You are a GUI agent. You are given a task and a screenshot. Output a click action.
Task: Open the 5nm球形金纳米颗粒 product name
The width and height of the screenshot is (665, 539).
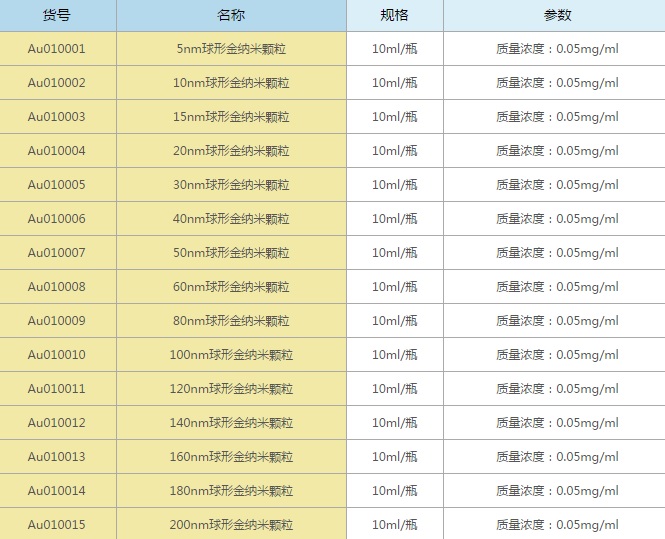coord(232,49)
